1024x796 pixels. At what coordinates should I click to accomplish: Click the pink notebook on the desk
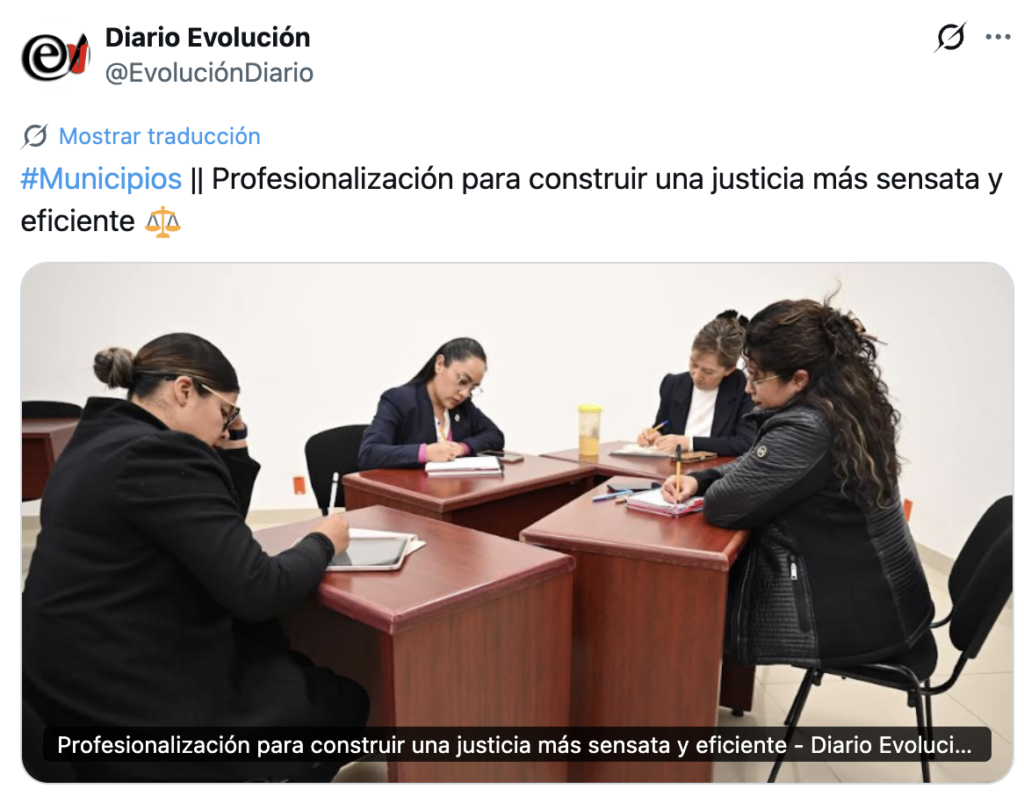(x=664, y=502)
